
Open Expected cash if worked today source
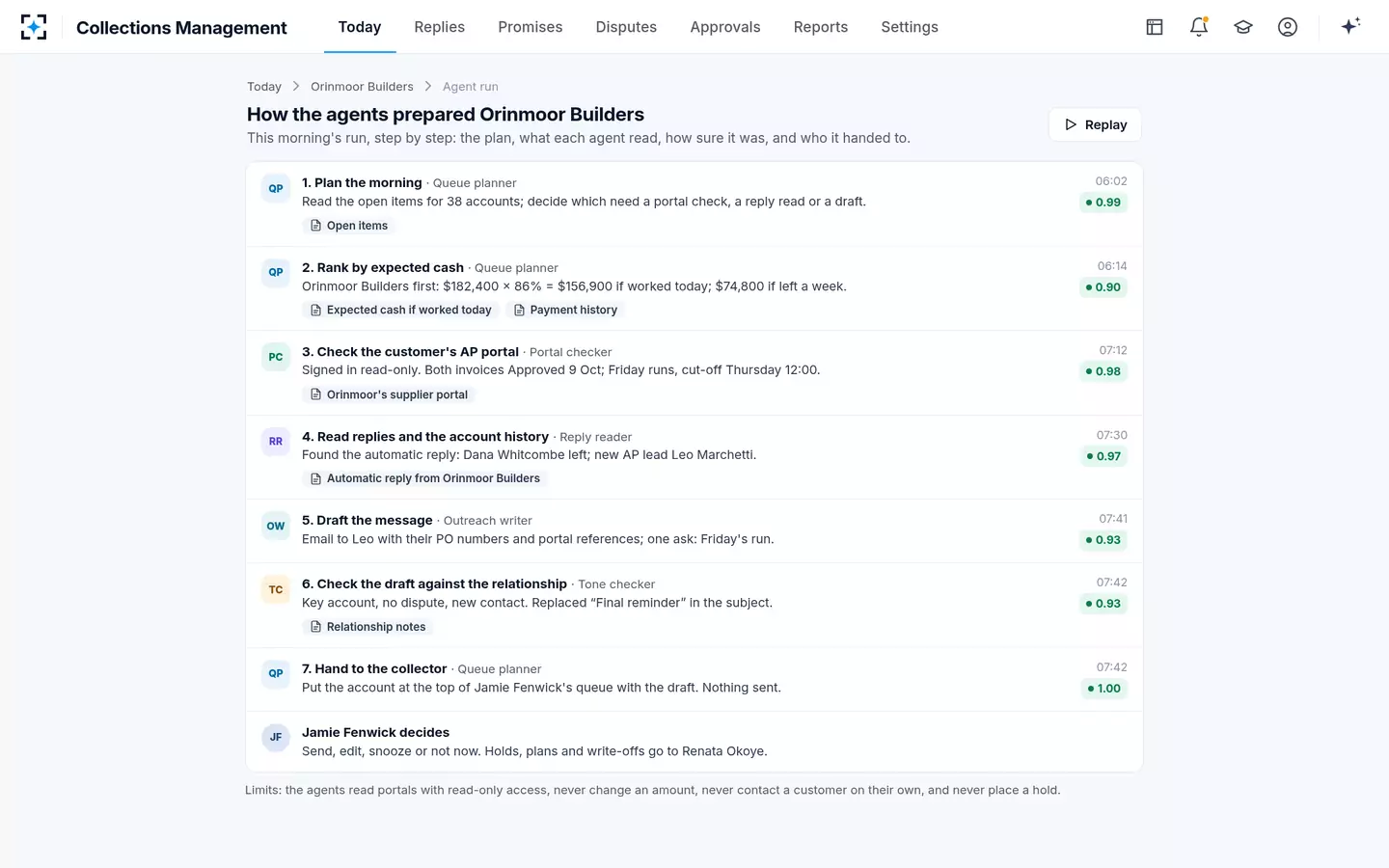click(400, 310)
